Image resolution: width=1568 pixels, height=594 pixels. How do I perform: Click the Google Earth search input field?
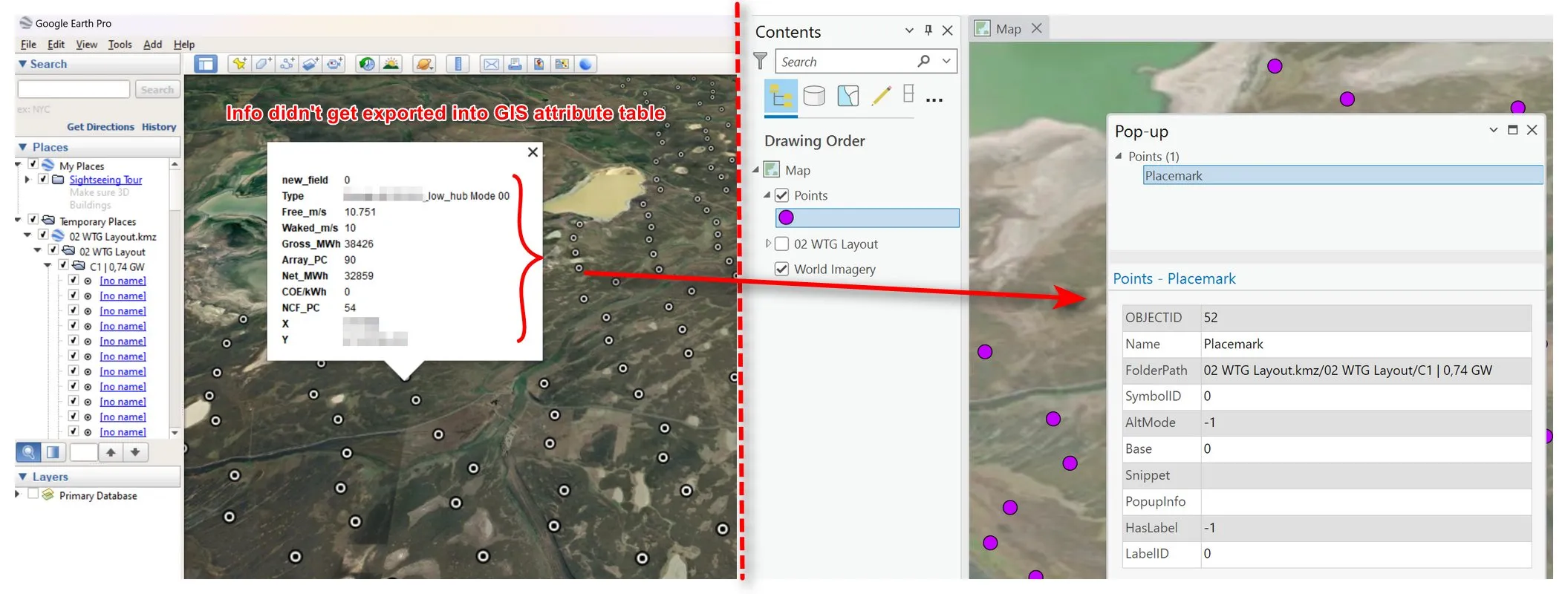click(x=74, y=90)
